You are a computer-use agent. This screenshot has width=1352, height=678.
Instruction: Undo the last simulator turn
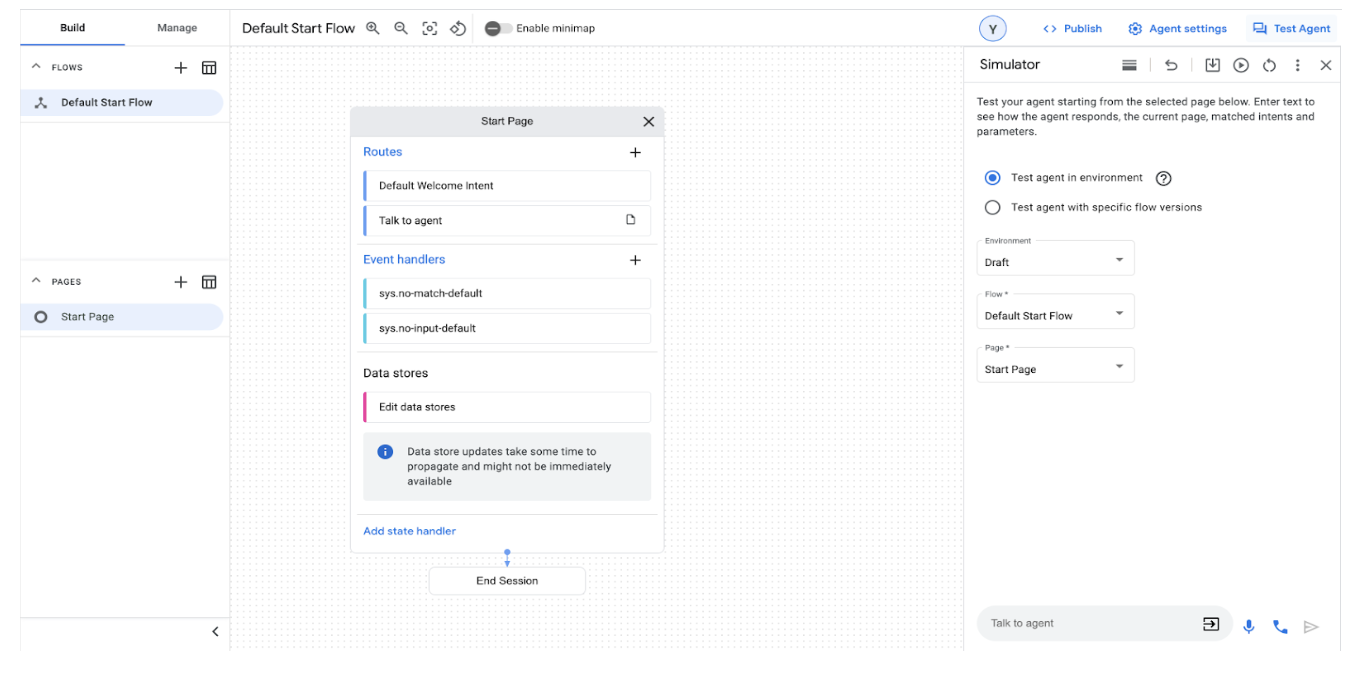pos(1171,65)
